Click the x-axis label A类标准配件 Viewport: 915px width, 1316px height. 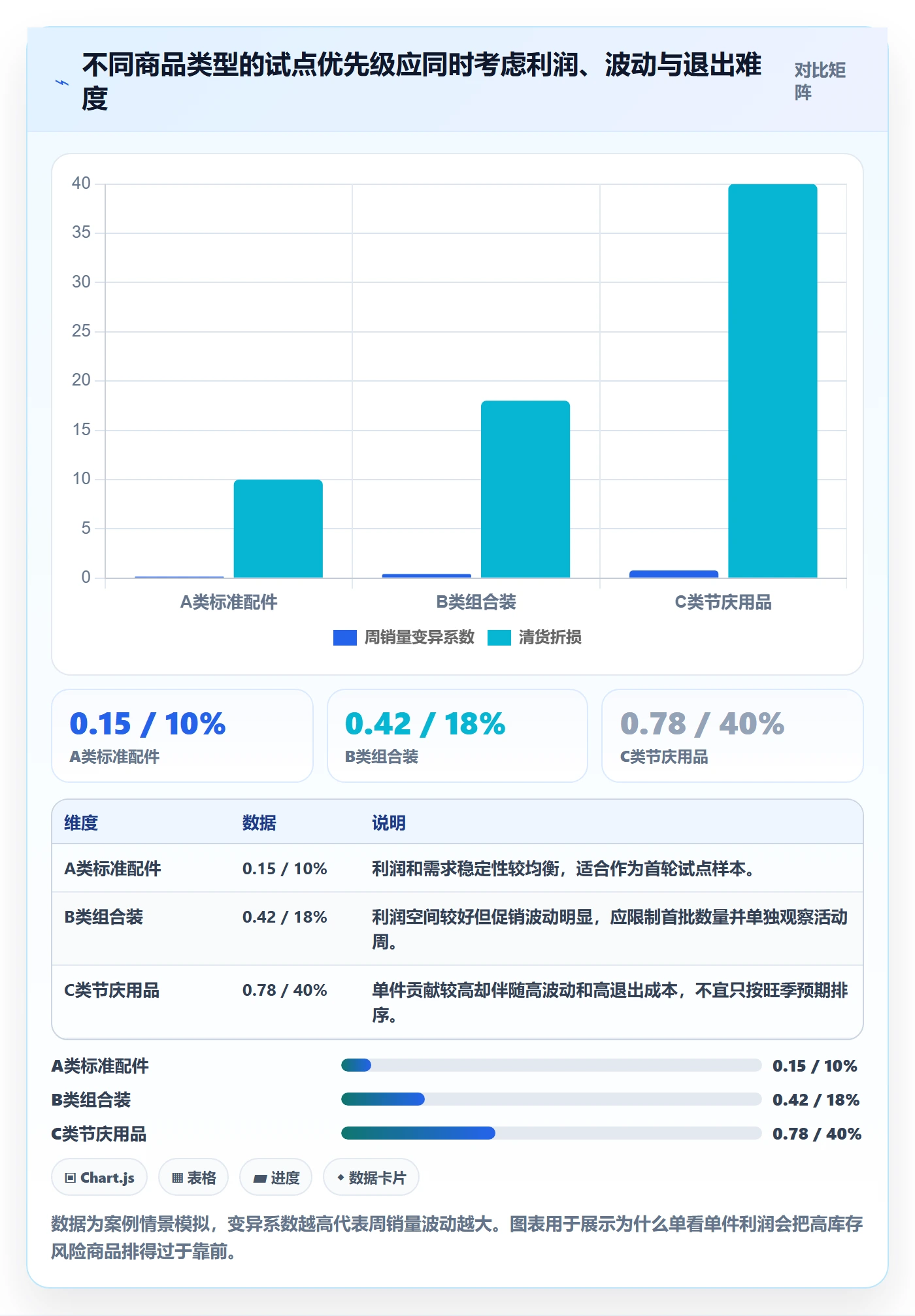[x=229, y=602]
